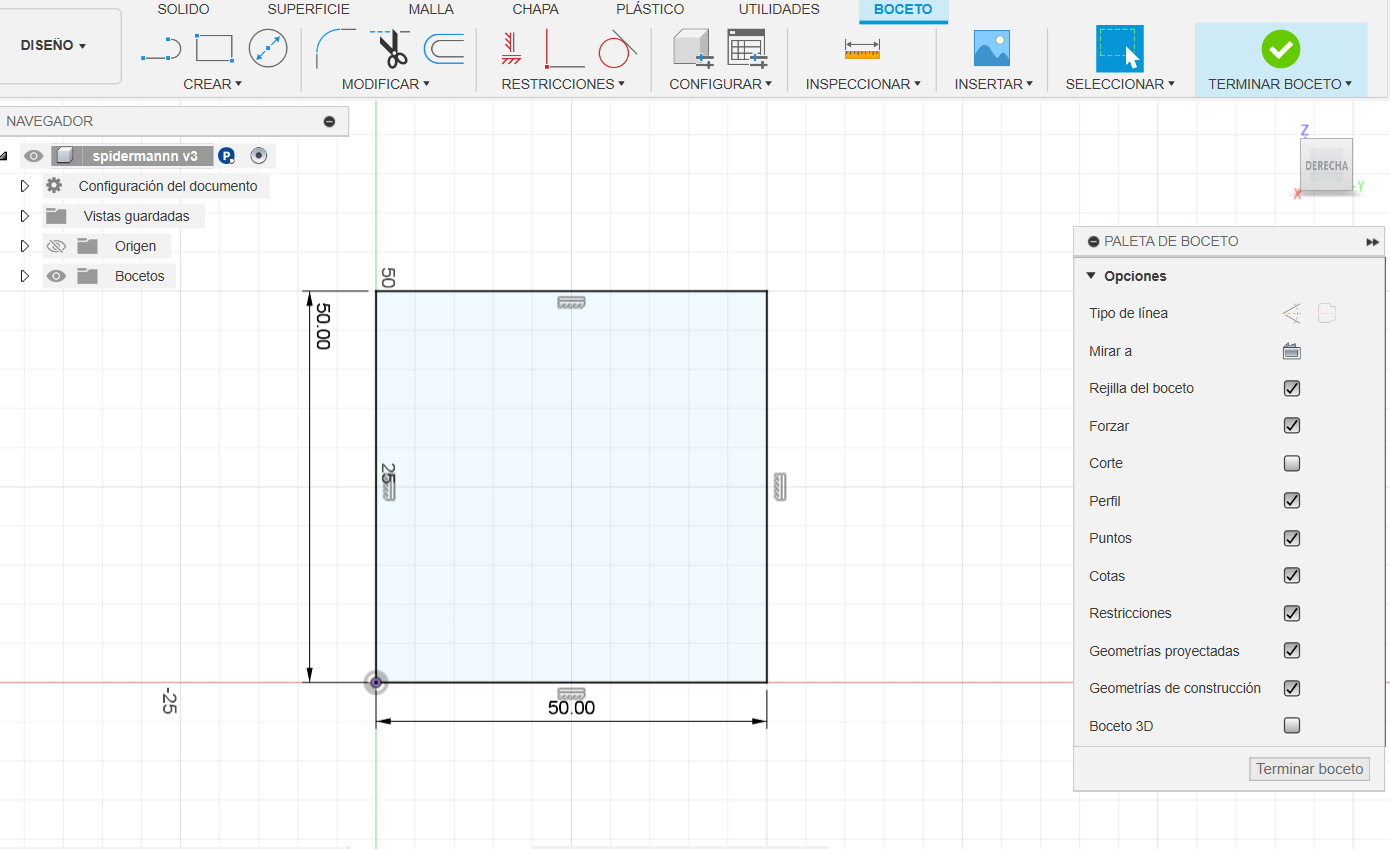Apply the horizontal/vertical constraint tool
This screenshot has width=1390, height=849.
[x=512, y=48]
